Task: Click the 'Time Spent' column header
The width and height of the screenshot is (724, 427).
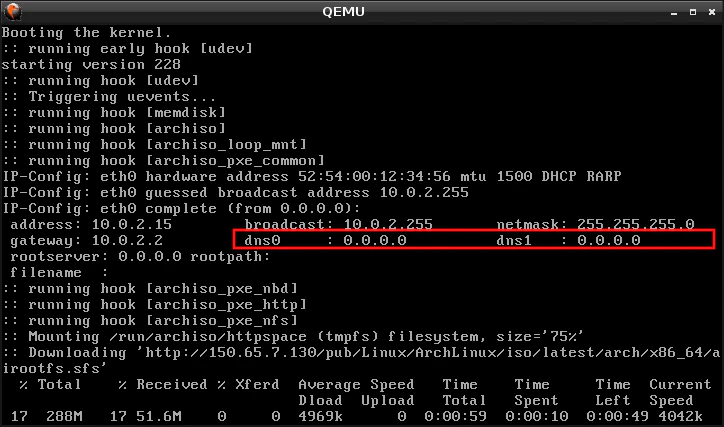Action: (x=537, y=392)
